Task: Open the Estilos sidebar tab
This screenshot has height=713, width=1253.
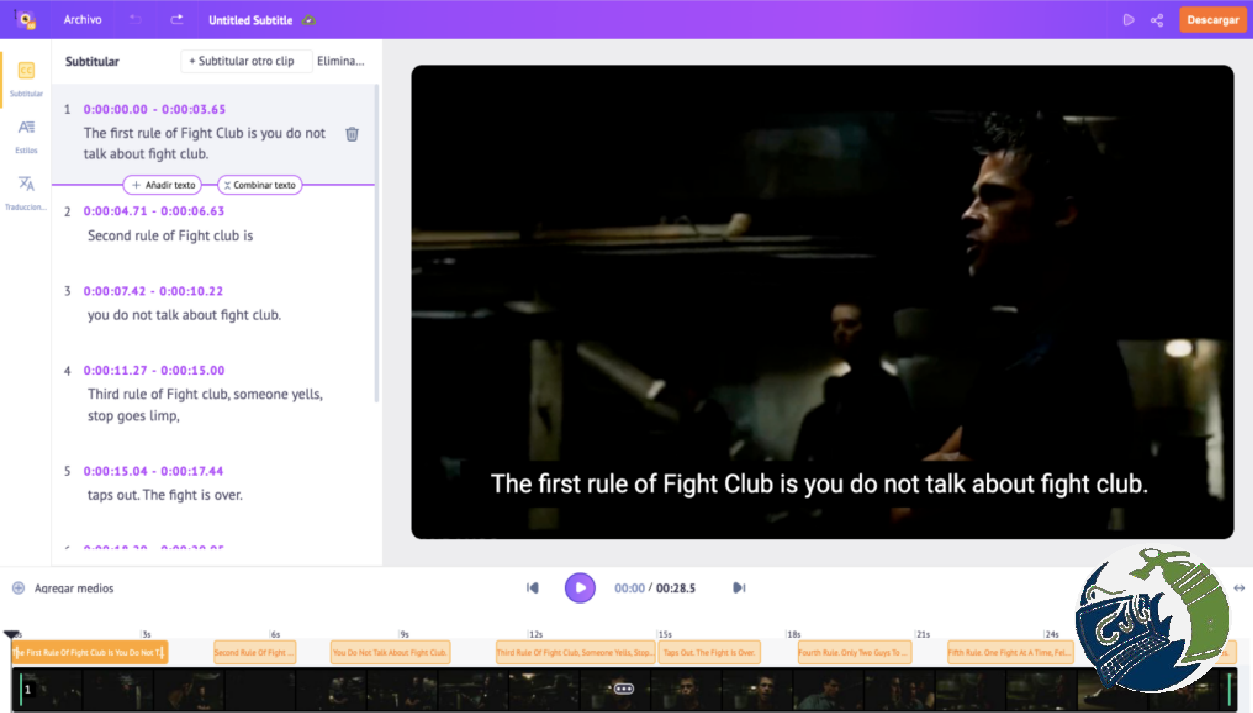Action: pos(27,136)
